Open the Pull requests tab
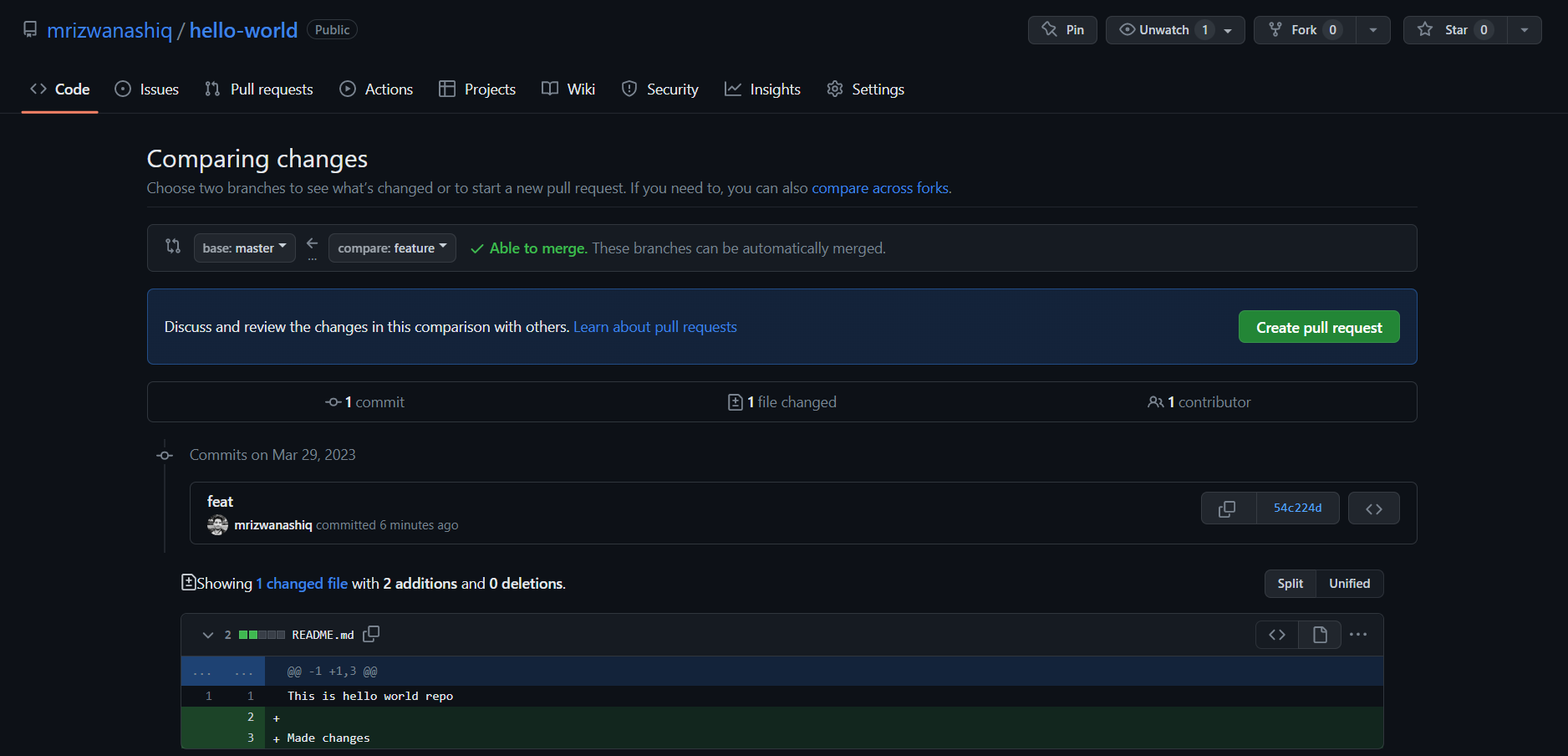 tap(259, 89)
